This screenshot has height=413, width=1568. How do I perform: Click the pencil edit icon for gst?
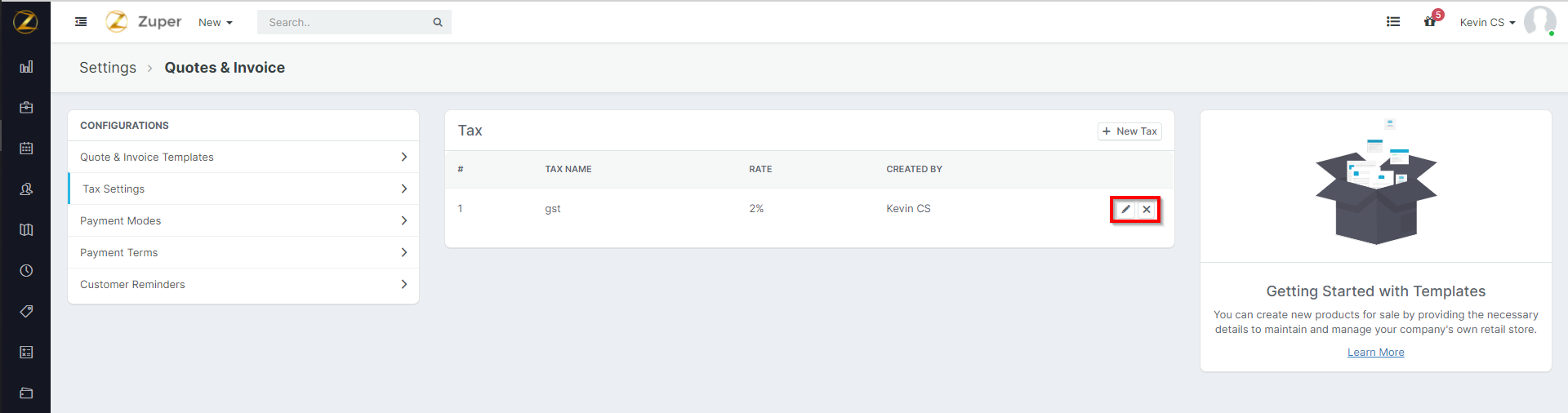tap(1125, 209)
